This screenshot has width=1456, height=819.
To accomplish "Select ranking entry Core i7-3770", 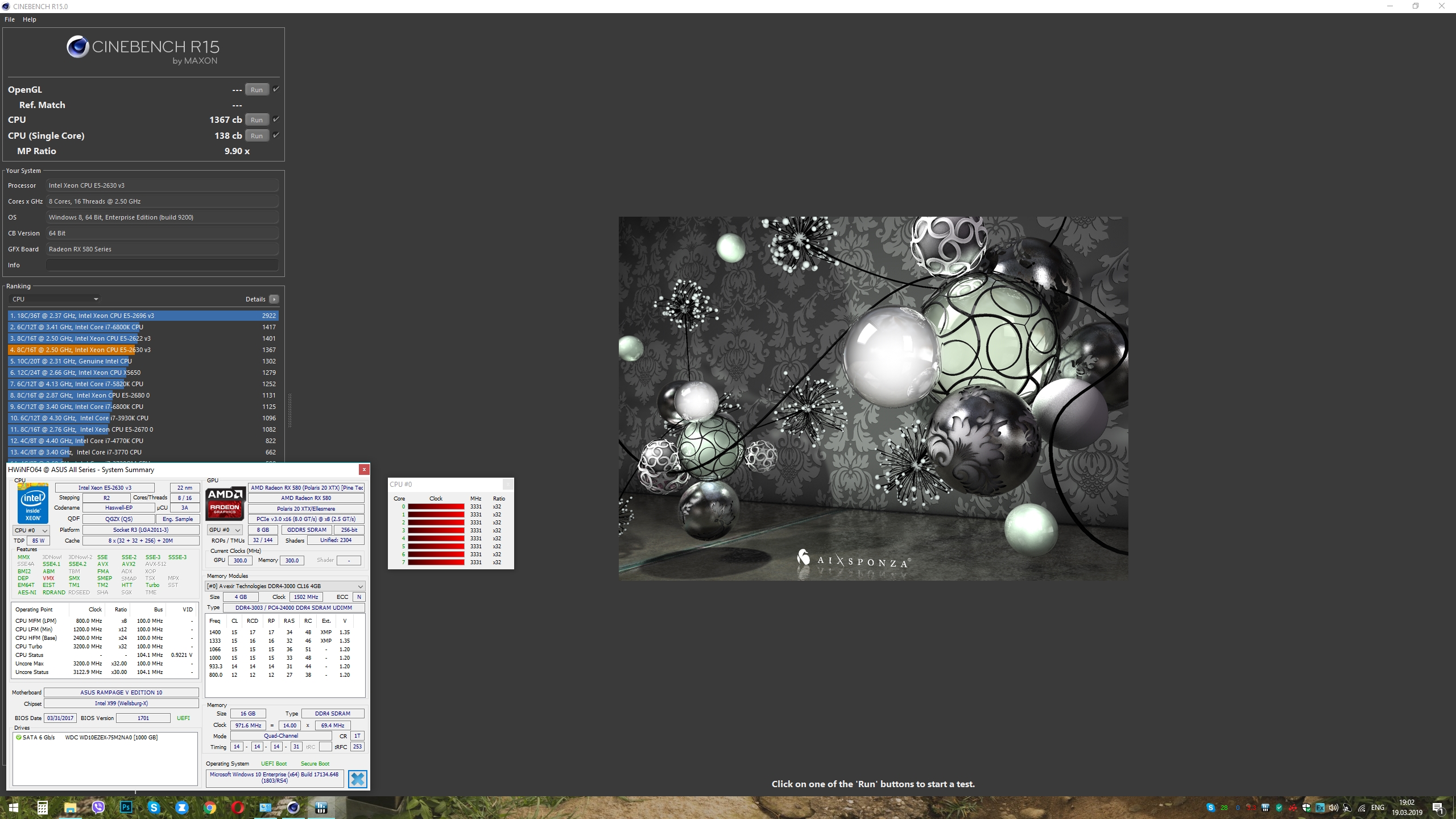I will [143, 452].
